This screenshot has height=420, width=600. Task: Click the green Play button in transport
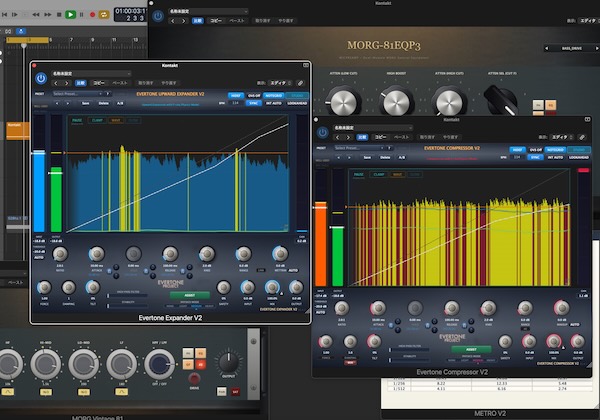pyautogui.click(x=70, y=15)
